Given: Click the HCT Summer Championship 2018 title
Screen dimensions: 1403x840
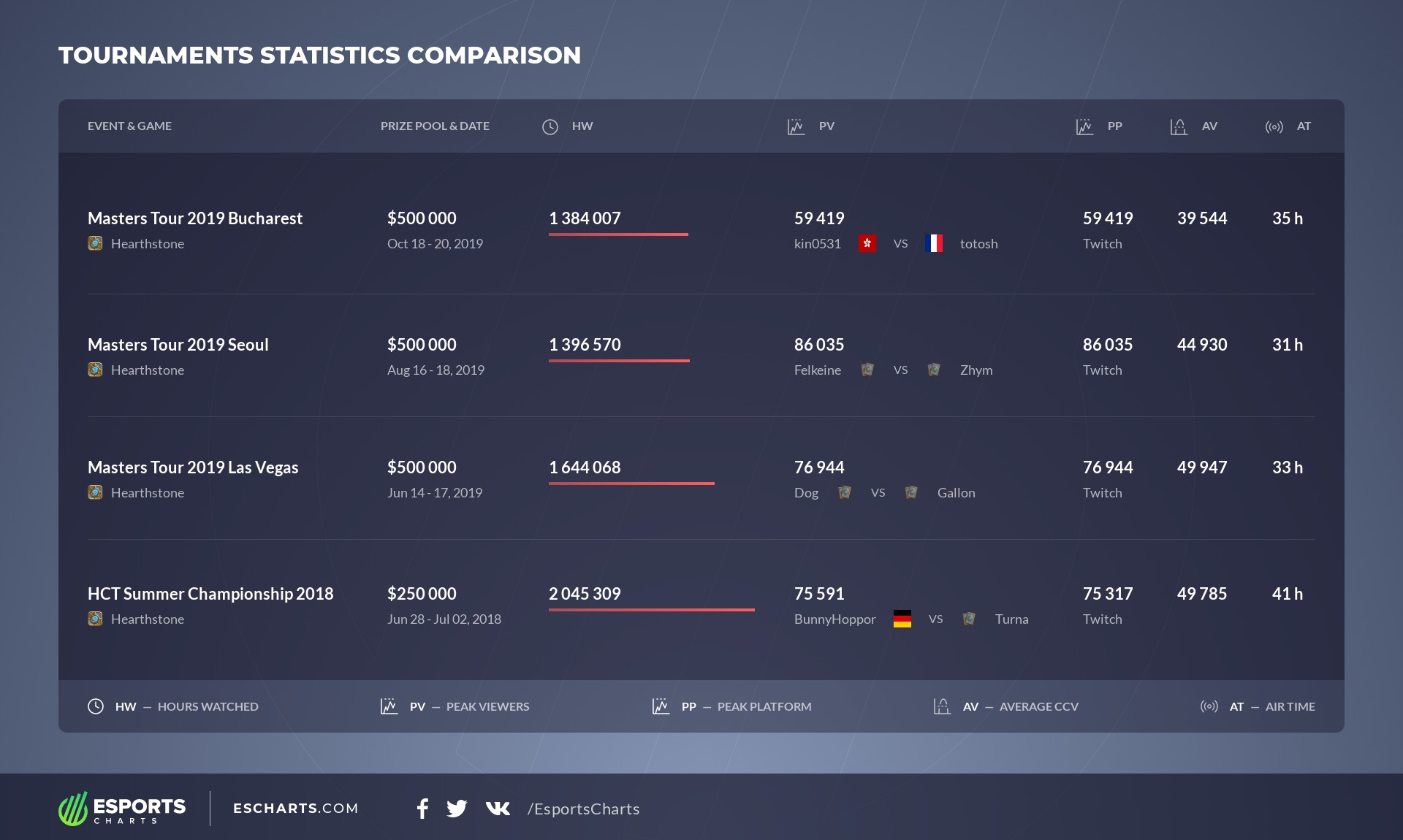Looking at the screenshot, I should click(210, 594).
